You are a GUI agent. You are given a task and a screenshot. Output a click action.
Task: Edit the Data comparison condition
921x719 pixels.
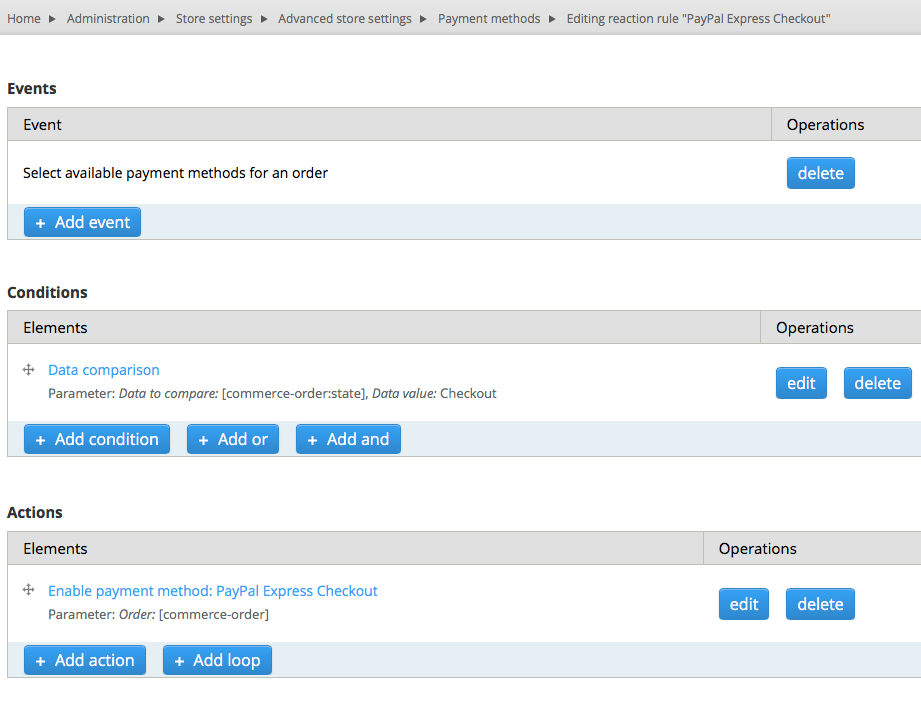coord(801,383)
